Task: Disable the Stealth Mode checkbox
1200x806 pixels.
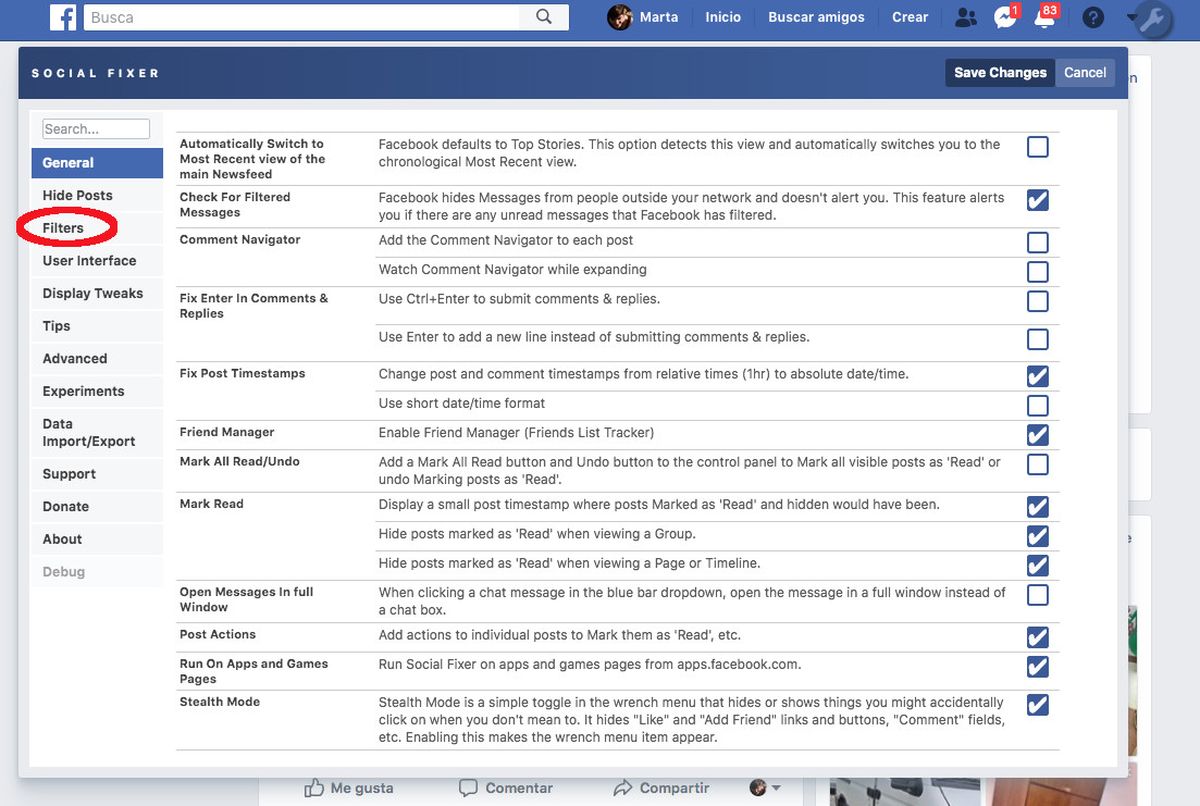Action: pos(1038,705)
